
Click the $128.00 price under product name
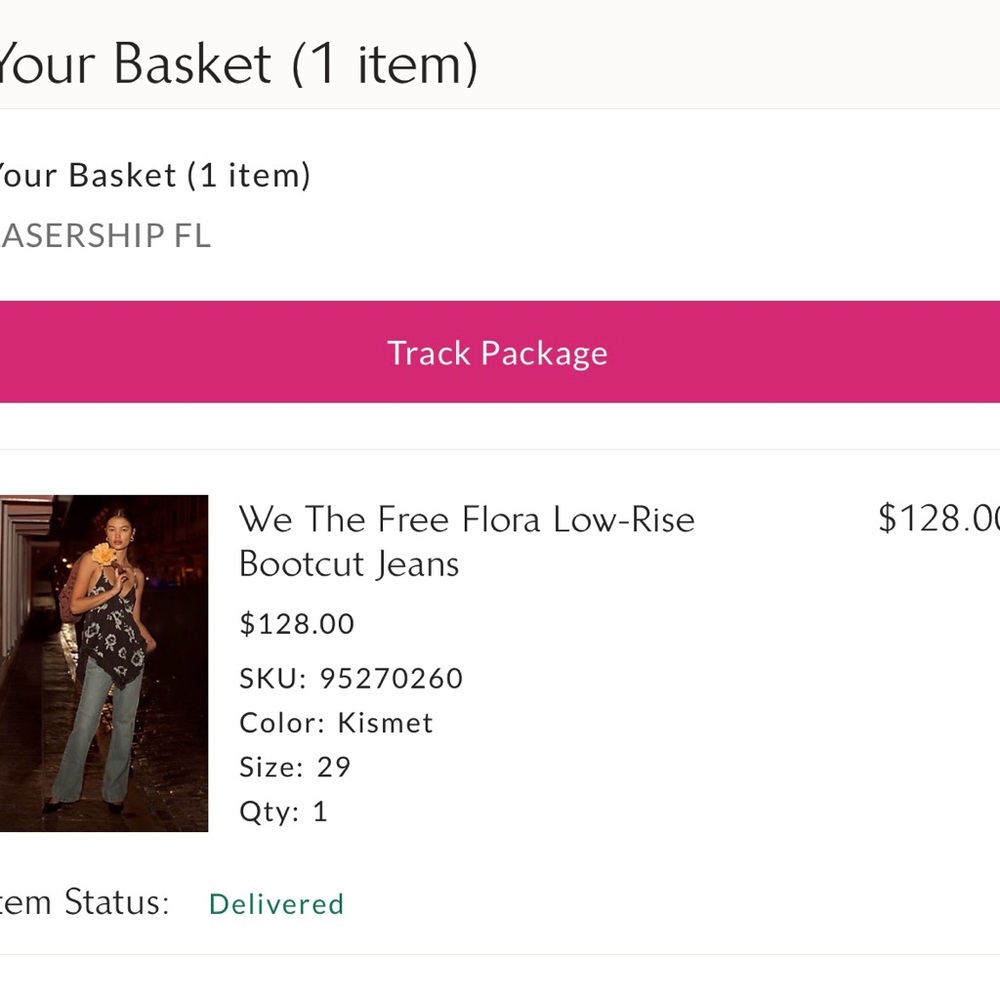[296, 623]
